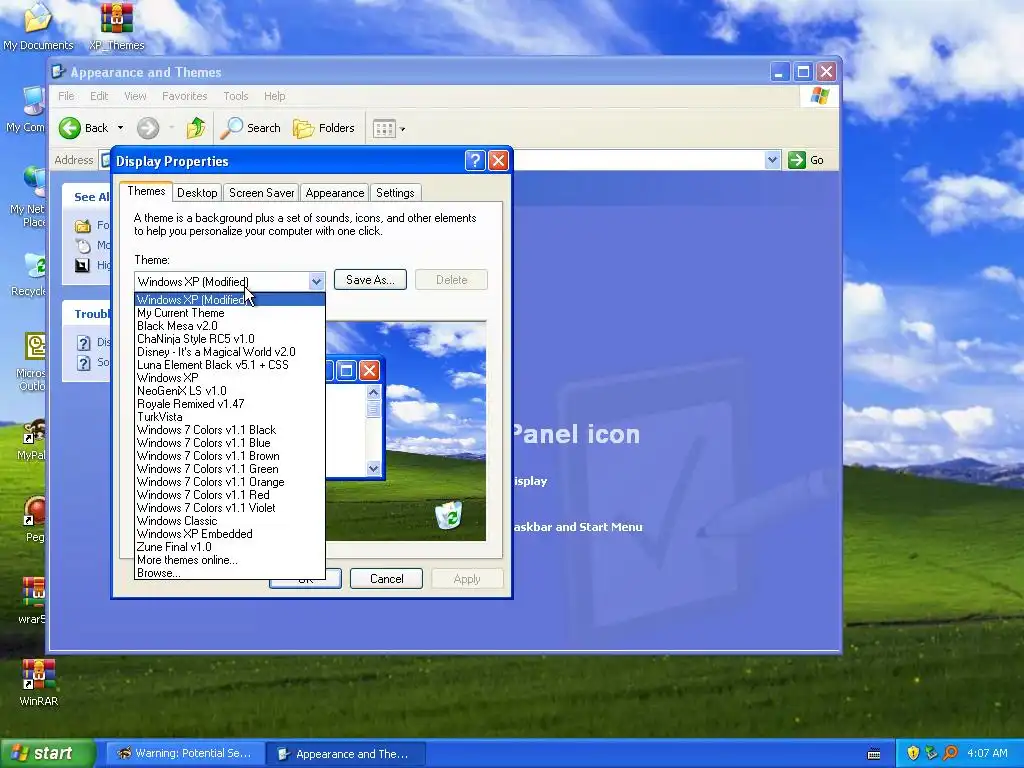Image resolution: width=1024 pixels, height=768 pixels.
Task: Choose Luna Element Black v5.1 + CSS
Action: point(229,365)
